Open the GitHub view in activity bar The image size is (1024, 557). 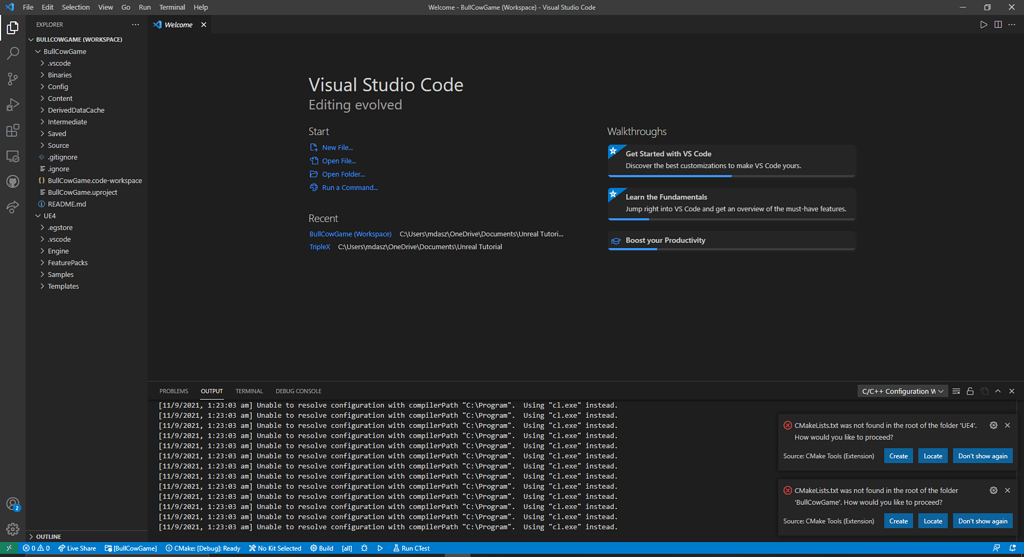click(13, 182)
